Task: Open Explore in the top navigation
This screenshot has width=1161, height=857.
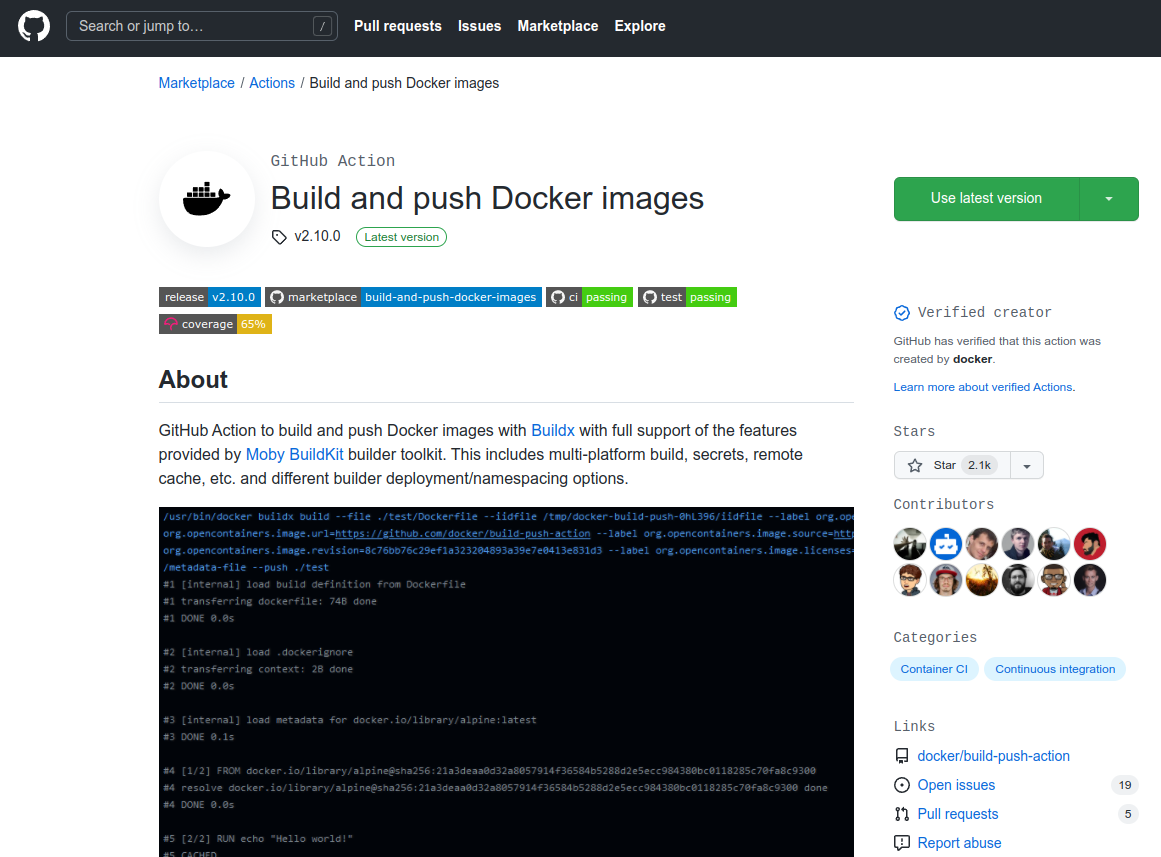Action: 640,26
